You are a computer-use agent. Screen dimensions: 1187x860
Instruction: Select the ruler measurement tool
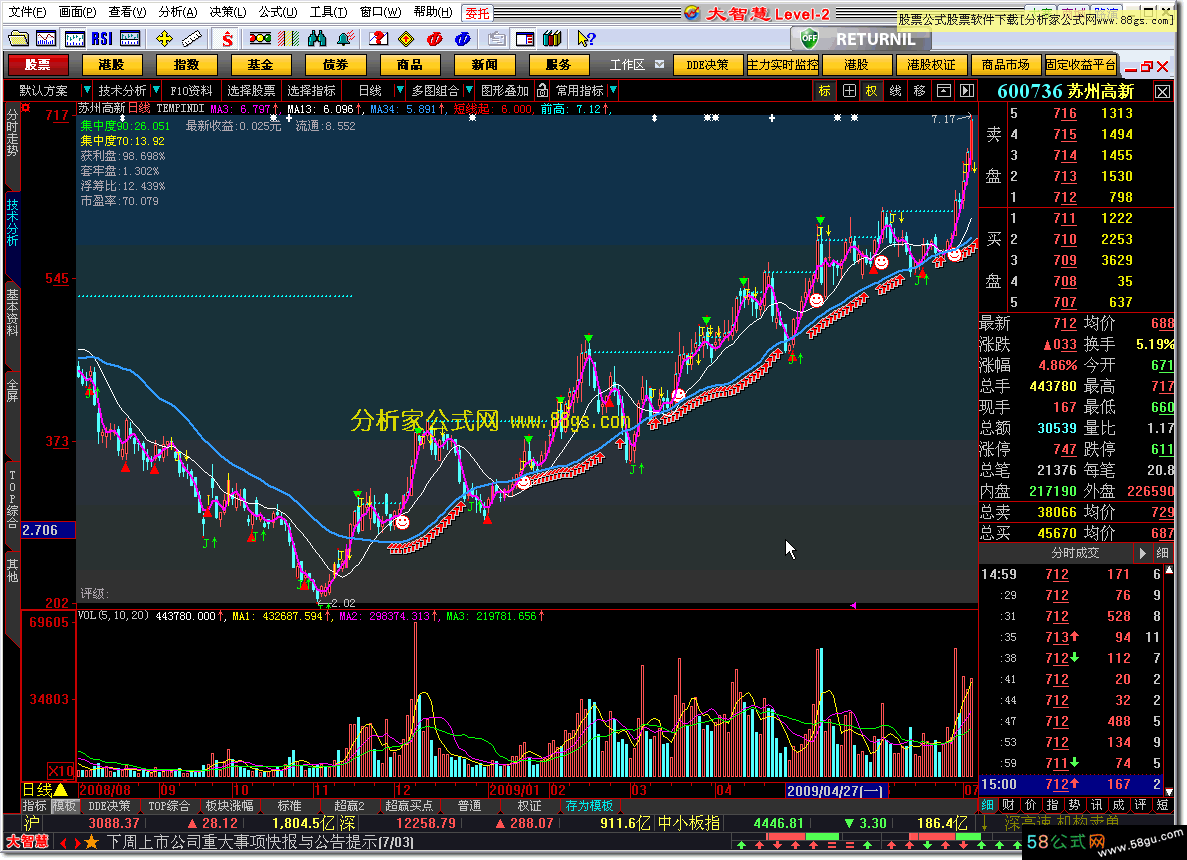192,39
